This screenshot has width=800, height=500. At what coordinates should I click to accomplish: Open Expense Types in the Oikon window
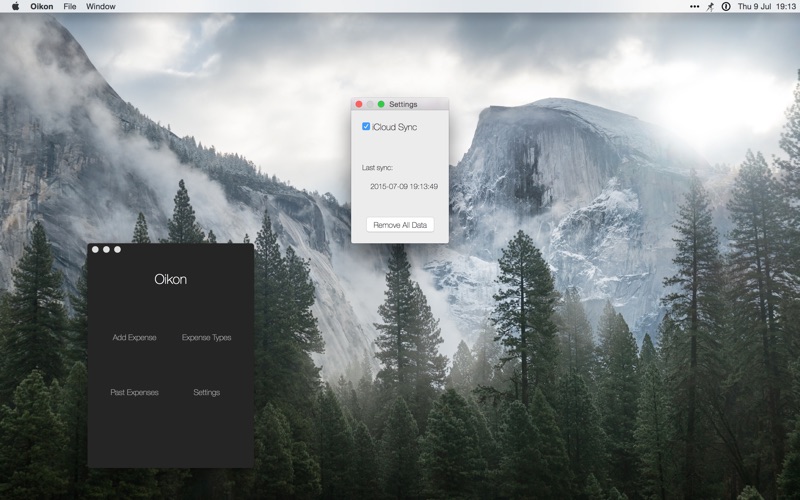(207, 337)
